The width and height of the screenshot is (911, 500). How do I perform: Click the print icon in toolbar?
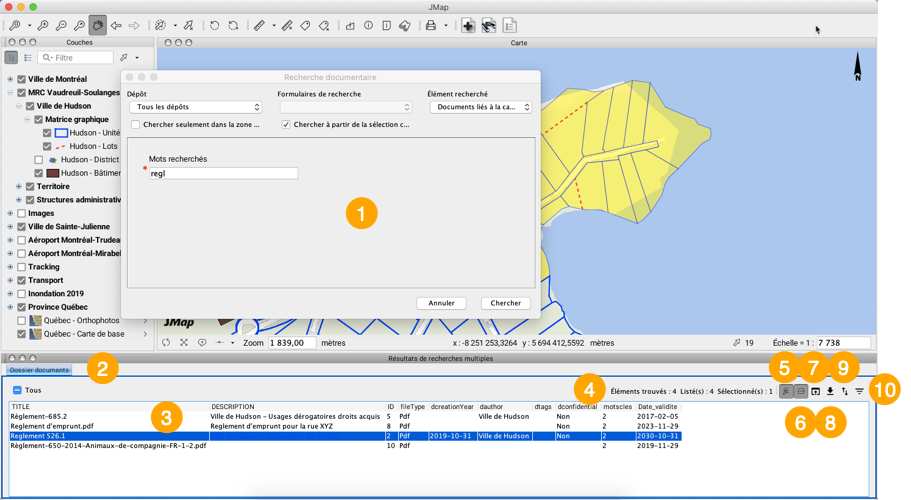tap(431, 25)
